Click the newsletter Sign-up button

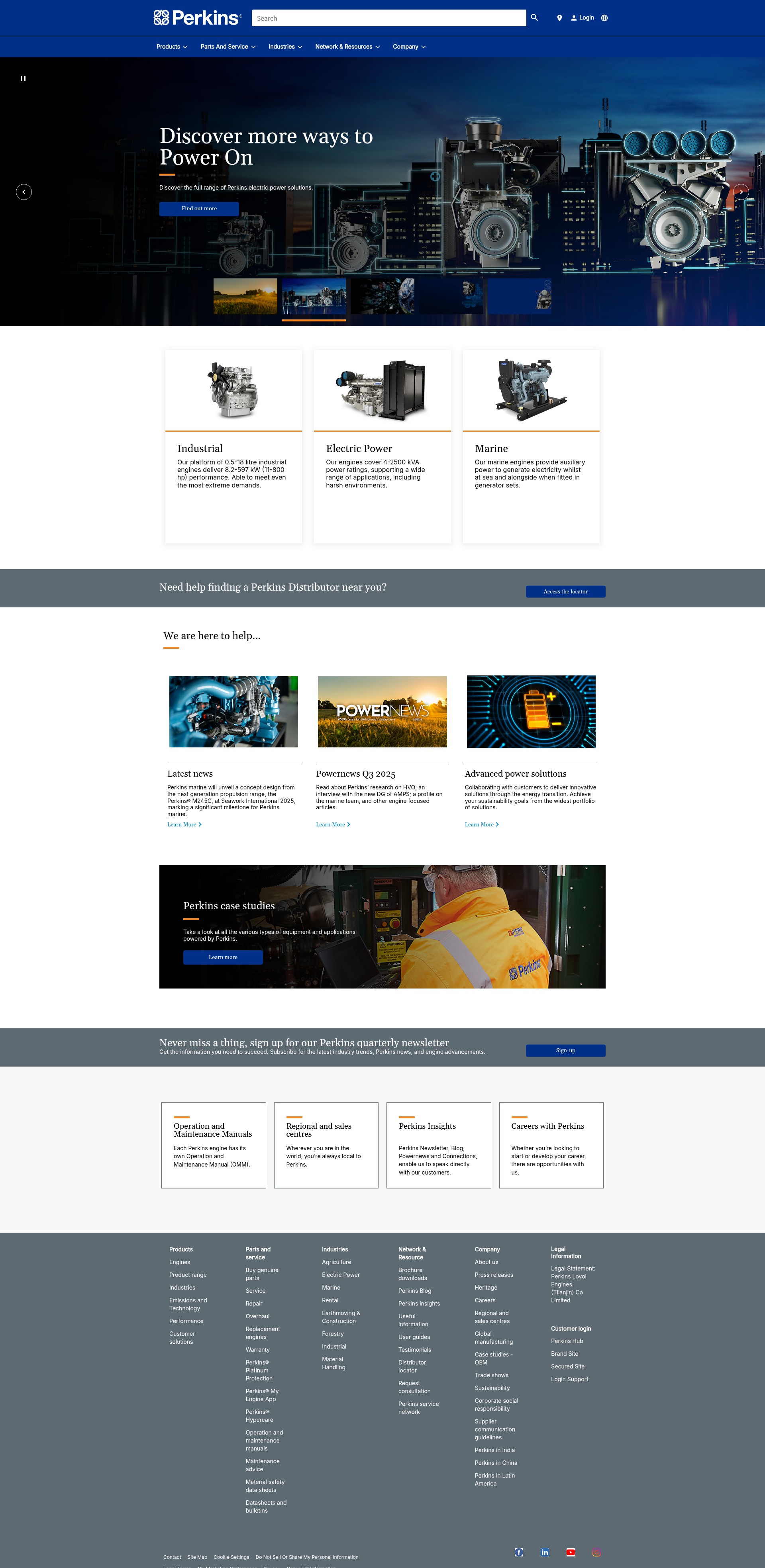[565, 1051]
